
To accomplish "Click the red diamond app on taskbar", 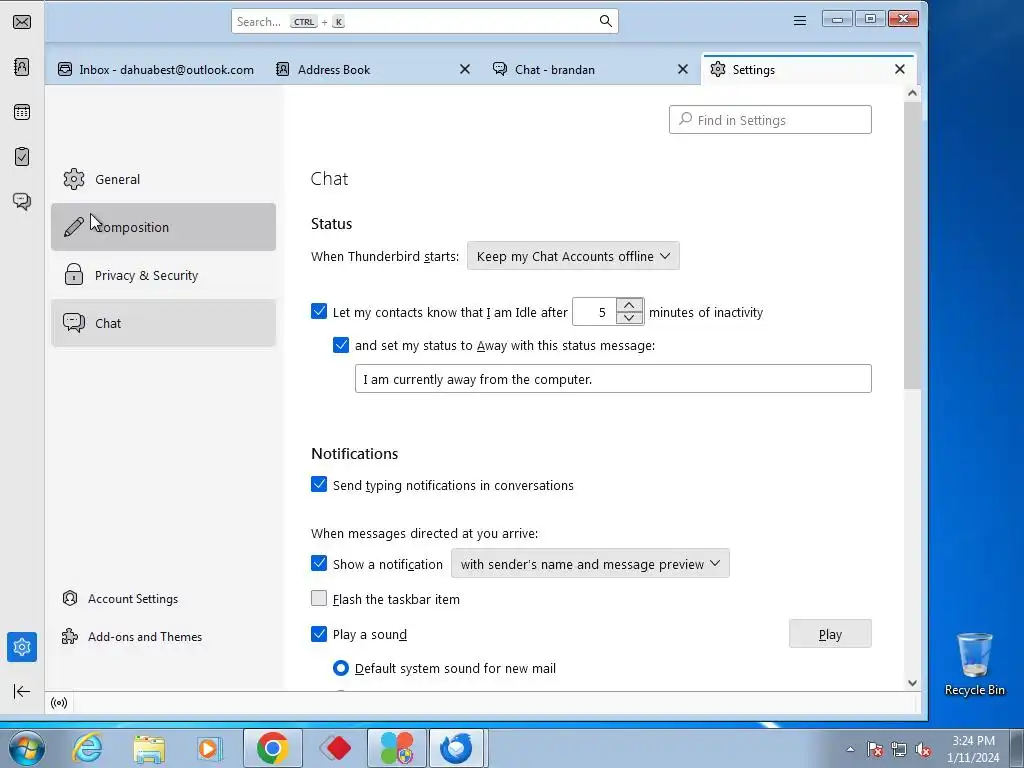I will coord(336,748).
